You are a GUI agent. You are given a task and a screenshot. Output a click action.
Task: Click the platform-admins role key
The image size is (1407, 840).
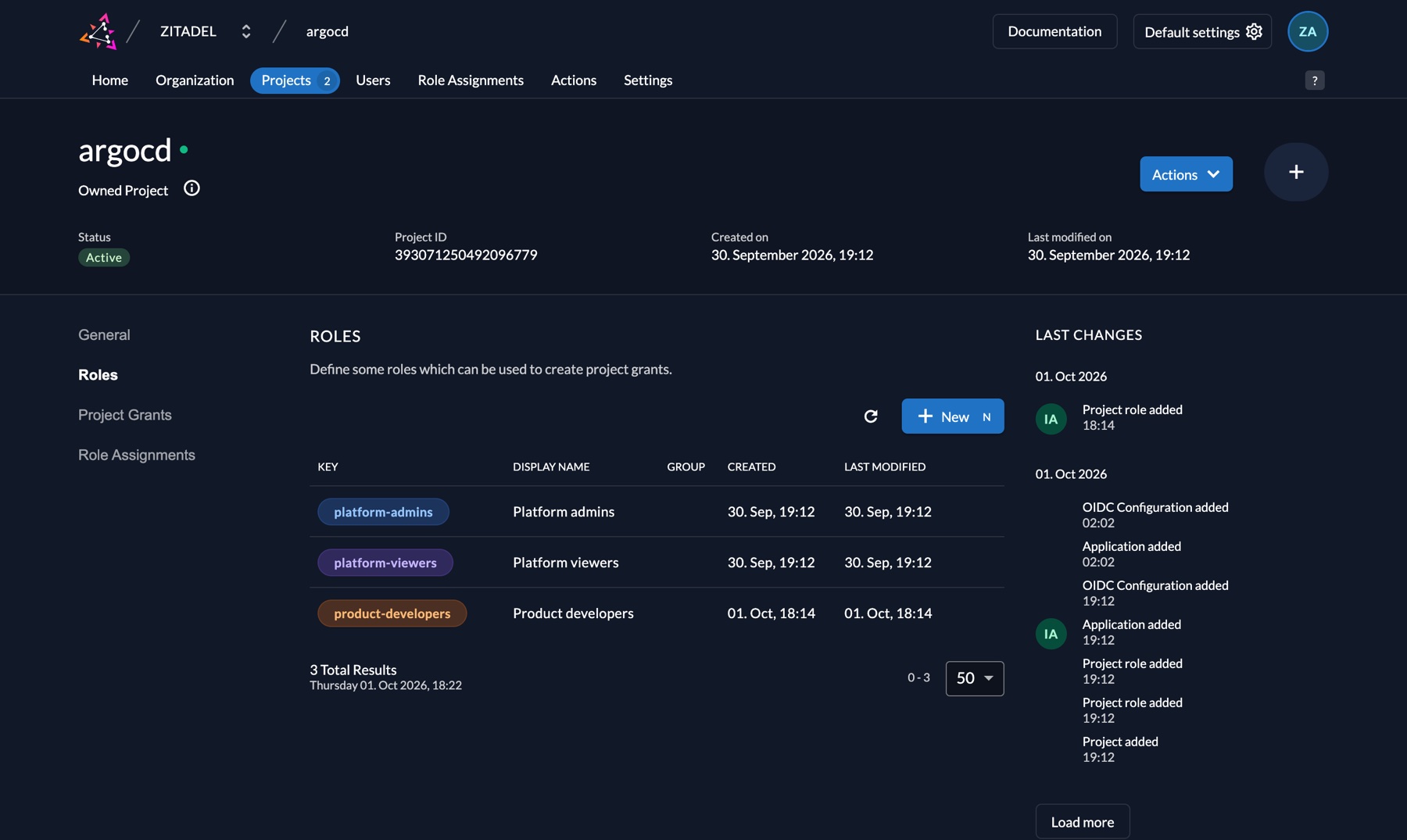pos(383,512)
